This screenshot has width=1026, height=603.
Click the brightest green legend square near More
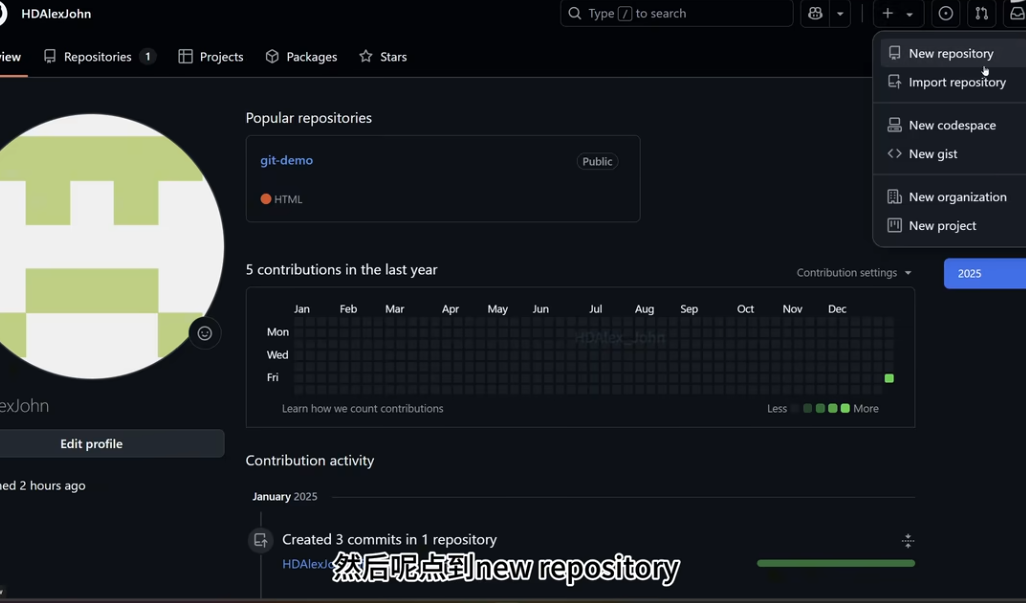click(x=845, y=408)
